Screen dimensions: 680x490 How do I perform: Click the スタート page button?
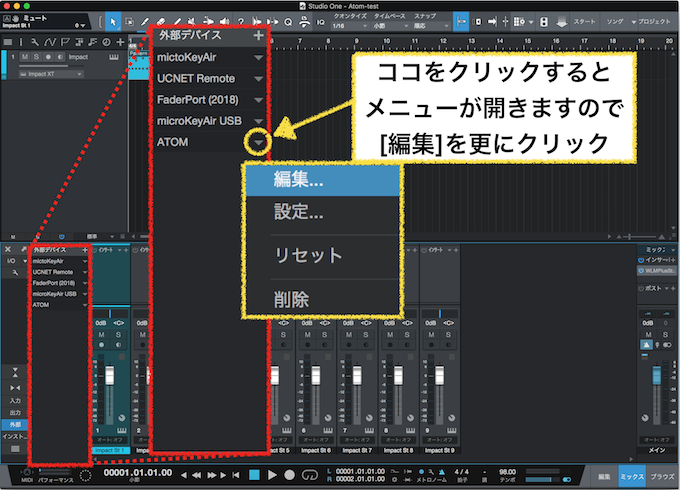pyautogui.click(x=584, y=22)
